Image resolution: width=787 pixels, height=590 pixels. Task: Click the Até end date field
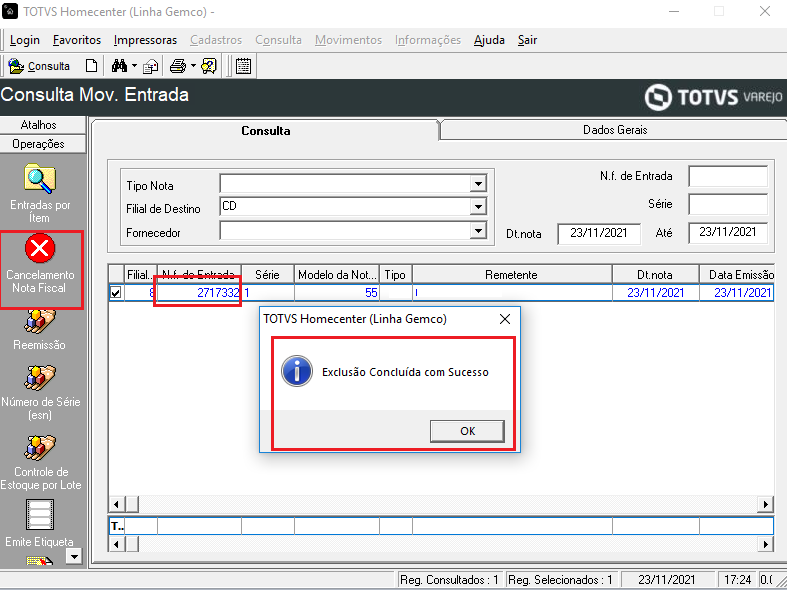tap(728, 232)
